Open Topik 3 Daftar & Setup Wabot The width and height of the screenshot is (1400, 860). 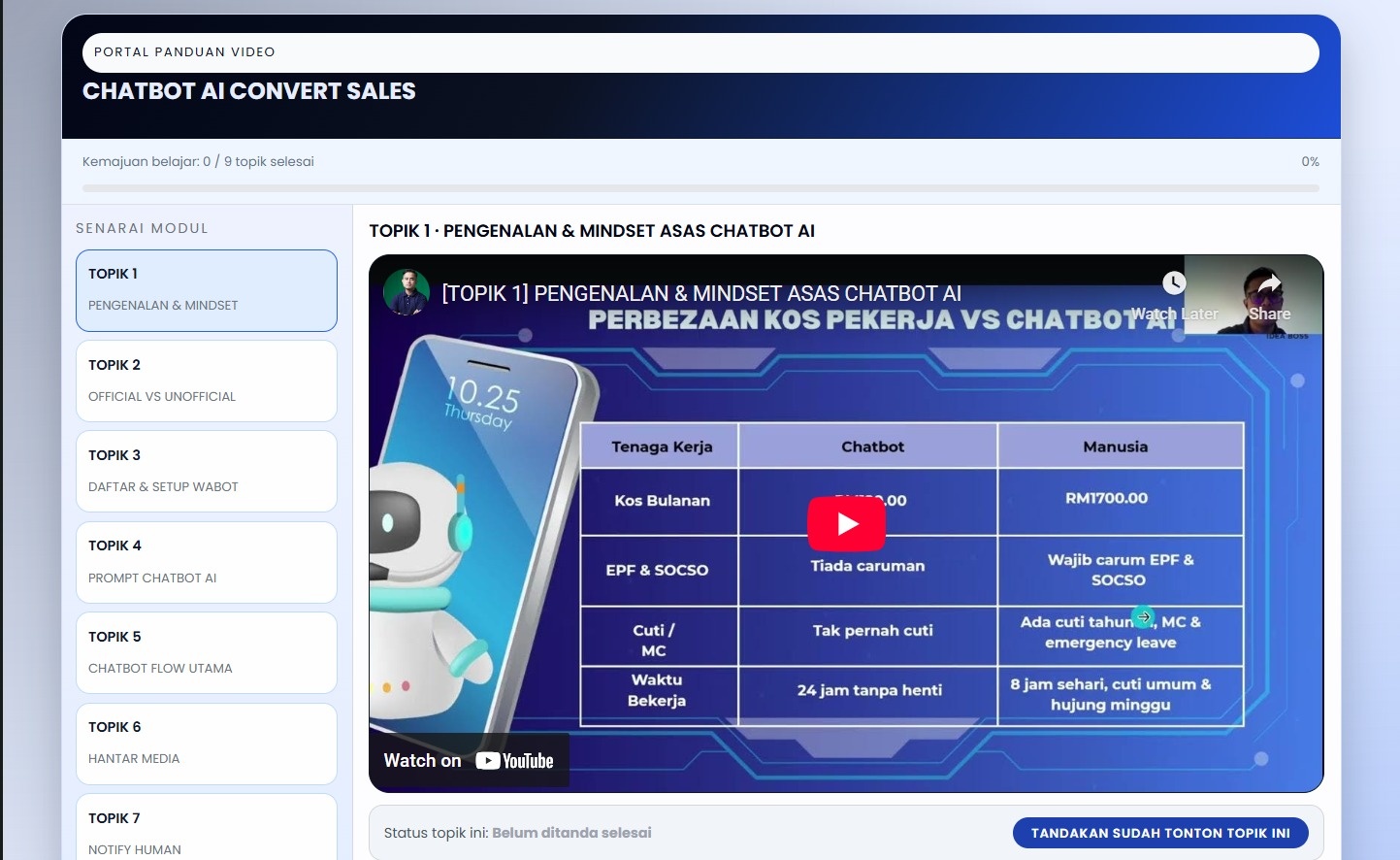(x=207, y=471)
